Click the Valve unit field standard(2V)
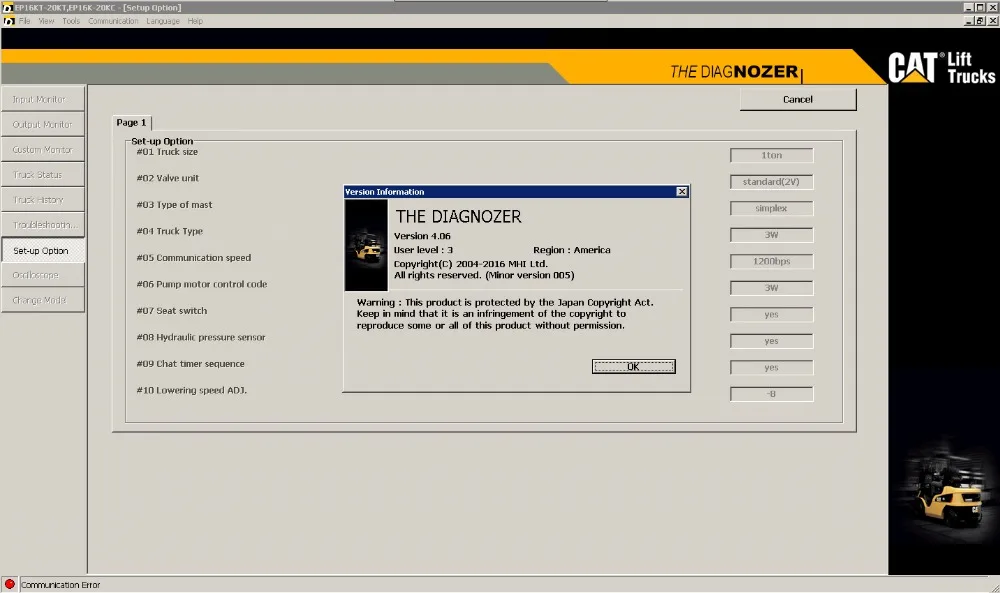 click(771, 182)
